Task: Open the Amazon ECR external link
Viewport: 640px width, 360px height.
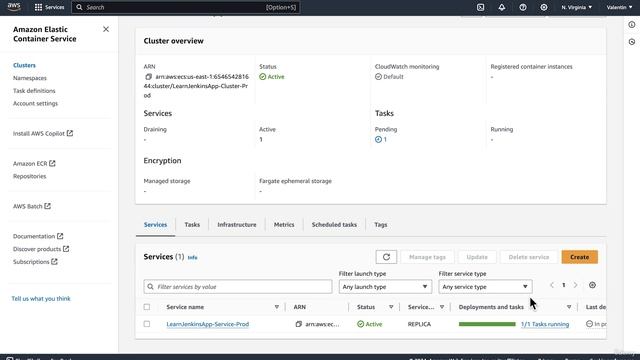Action: 34,164
